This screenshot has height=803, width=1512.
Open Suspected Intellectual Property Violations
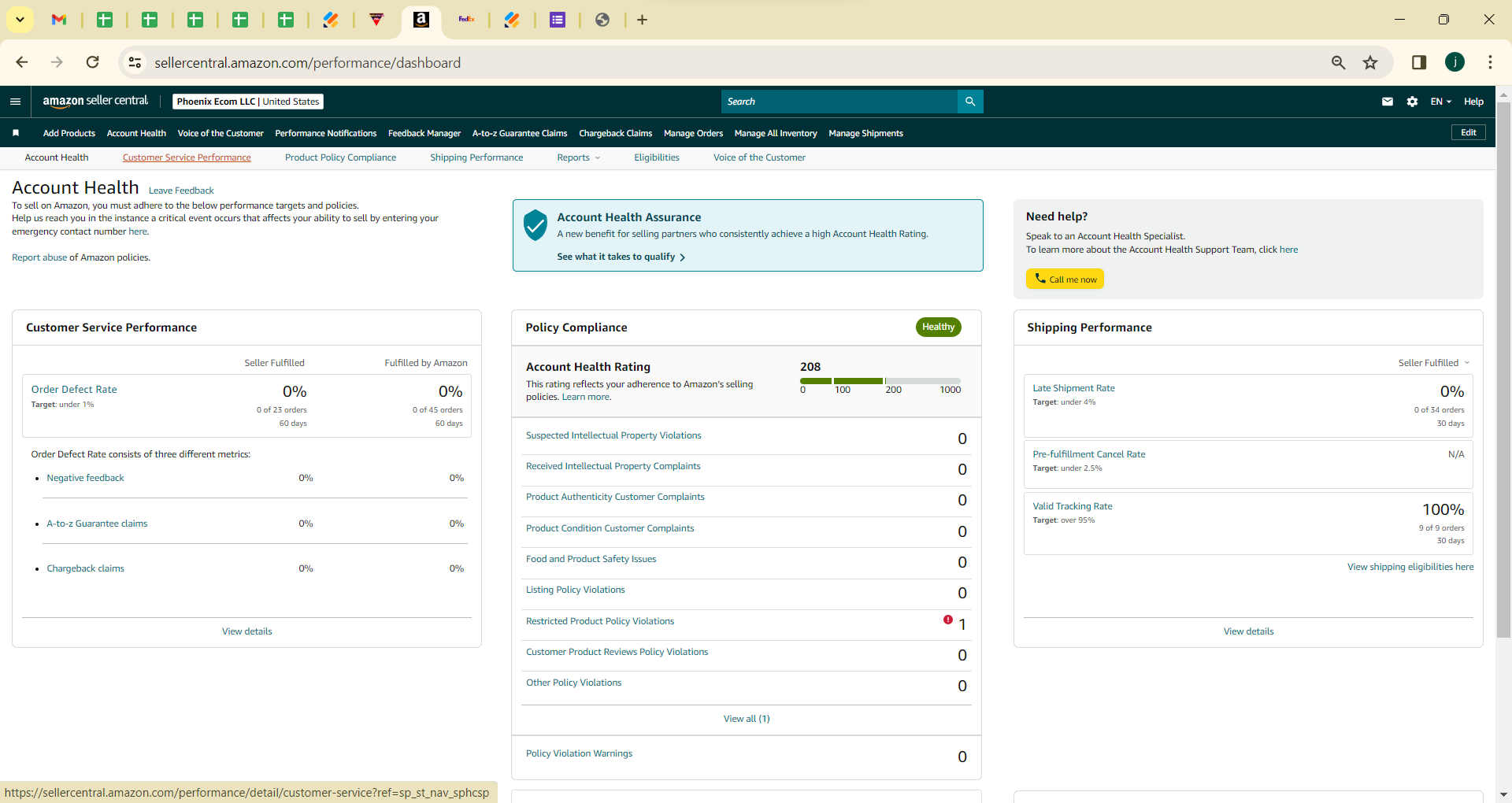click(613, 435)
